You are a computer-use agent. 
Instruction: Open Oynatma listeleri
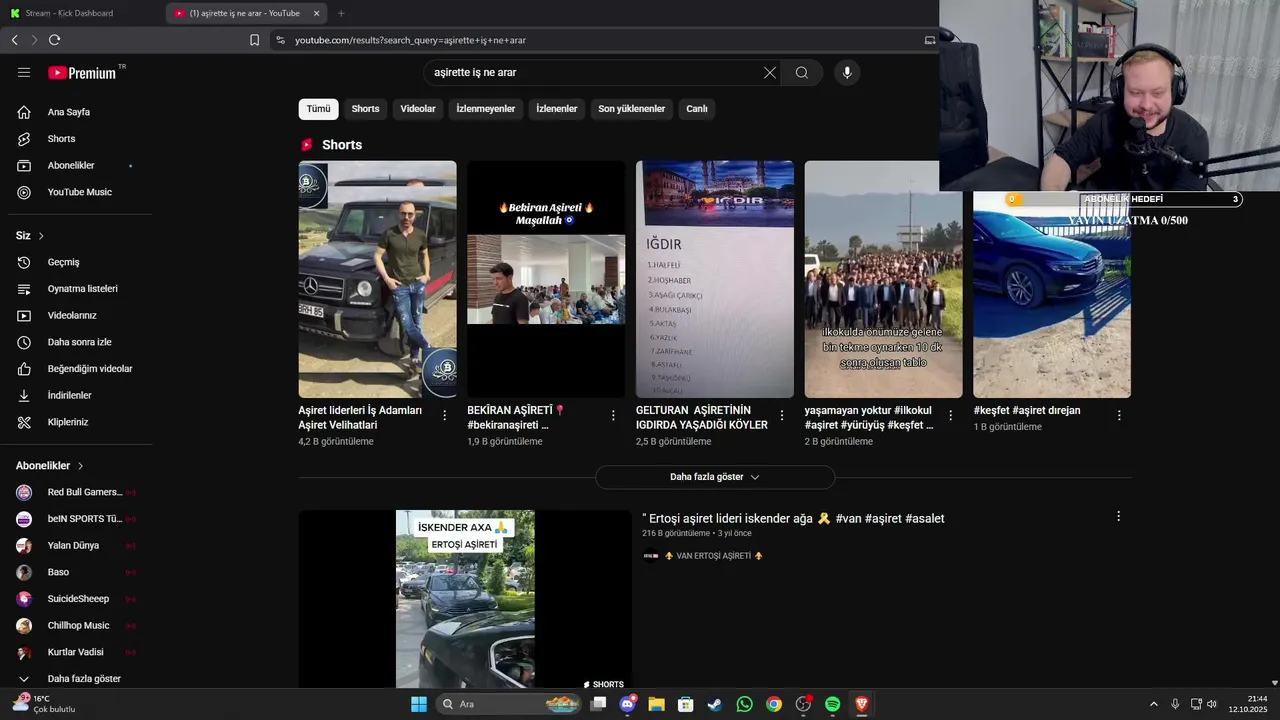pos(80,289)
